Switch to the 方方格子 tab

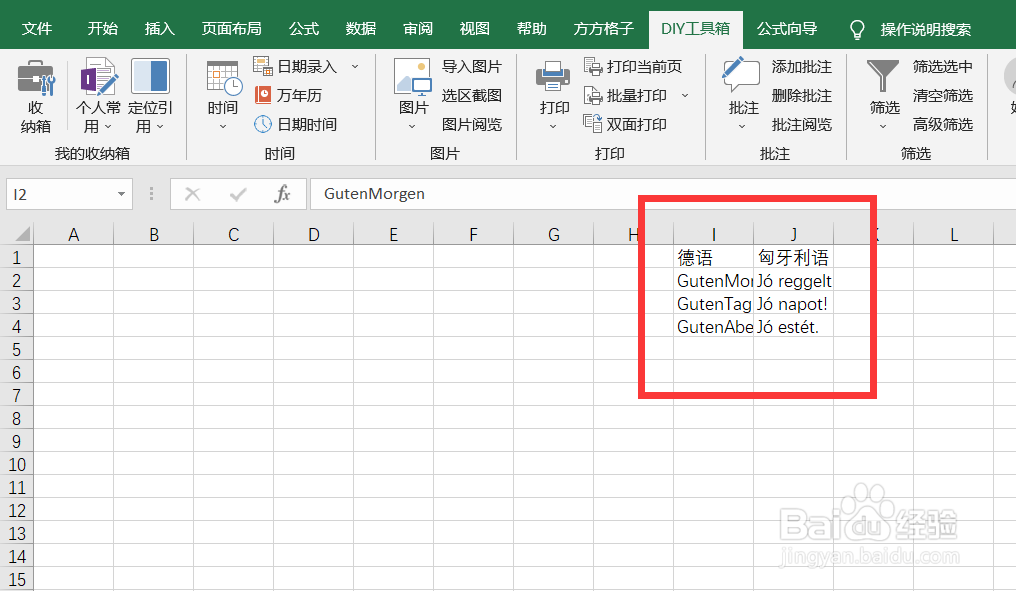(x=603, y=29)
